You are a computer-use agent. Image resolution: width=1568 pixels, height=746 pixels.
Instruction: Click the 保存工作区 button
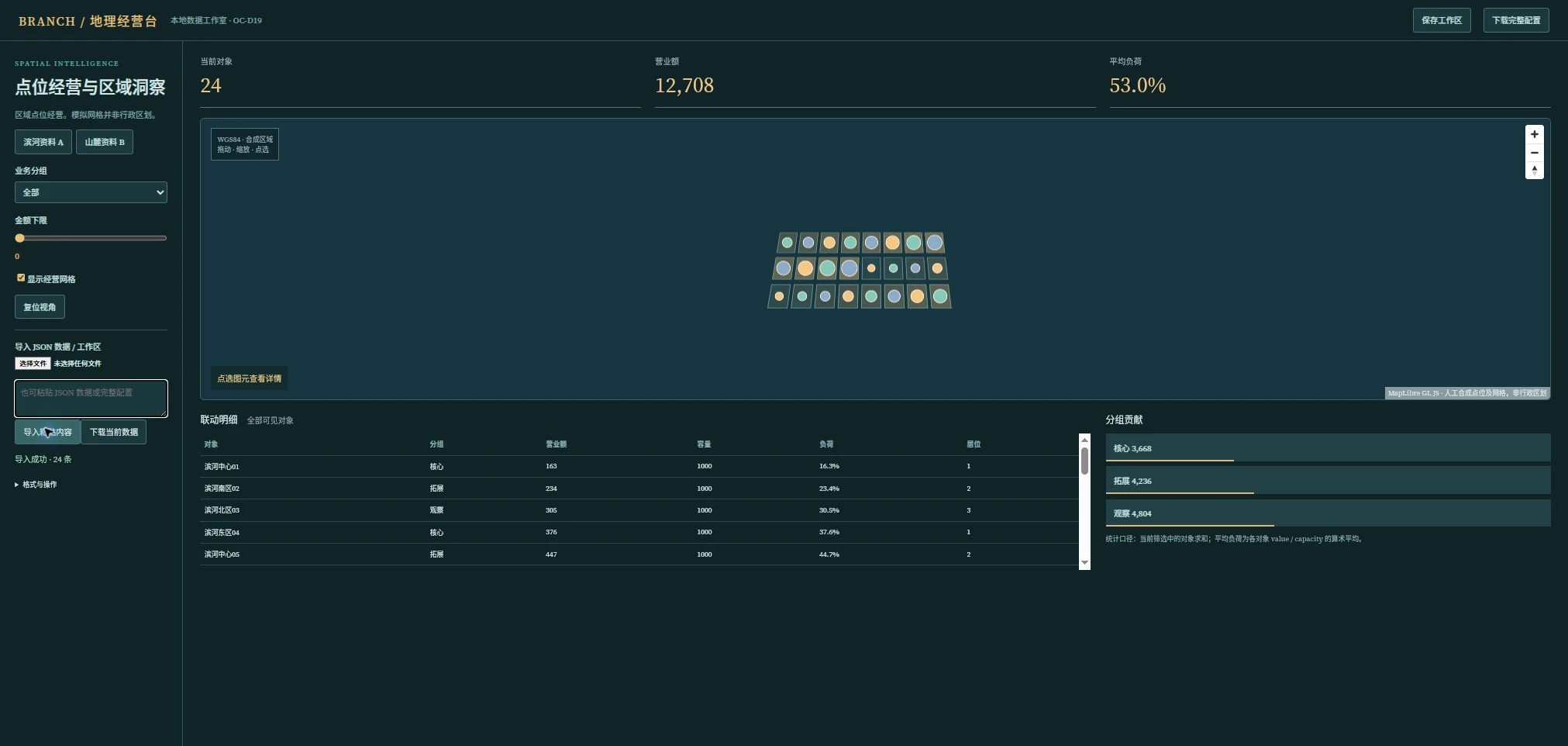1442,20
